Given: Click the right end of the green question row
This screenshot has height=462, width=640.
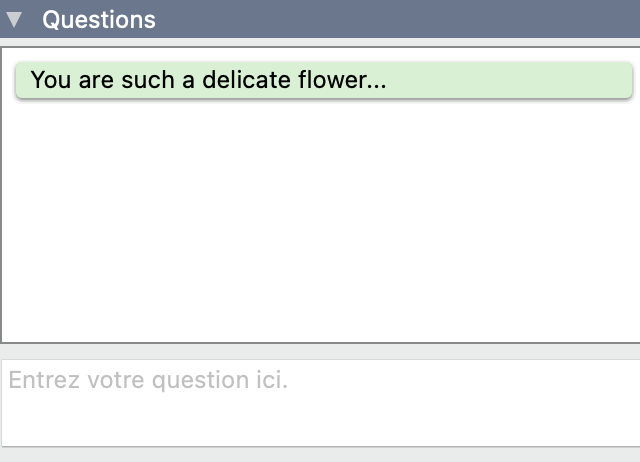Looking at the screenshot, I should (x=600, y=80).
